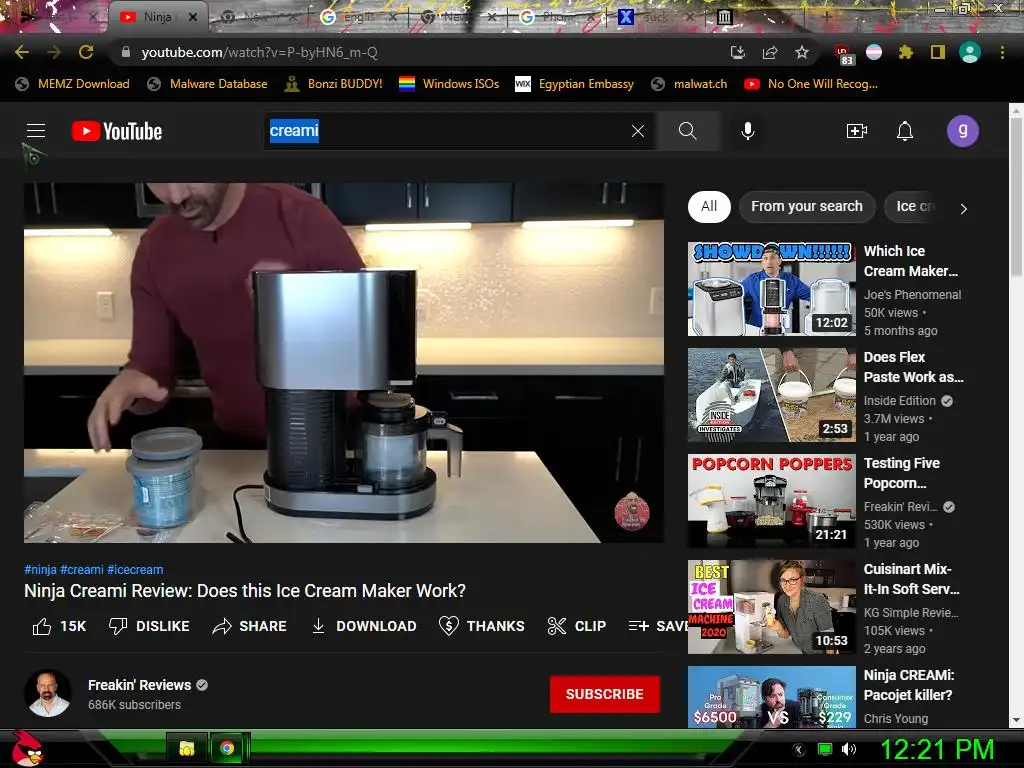The height and width of the screenshot is (768, 1024).
Task: Click Chrome icon in taskbar
Action: click(x=227, y=748)
